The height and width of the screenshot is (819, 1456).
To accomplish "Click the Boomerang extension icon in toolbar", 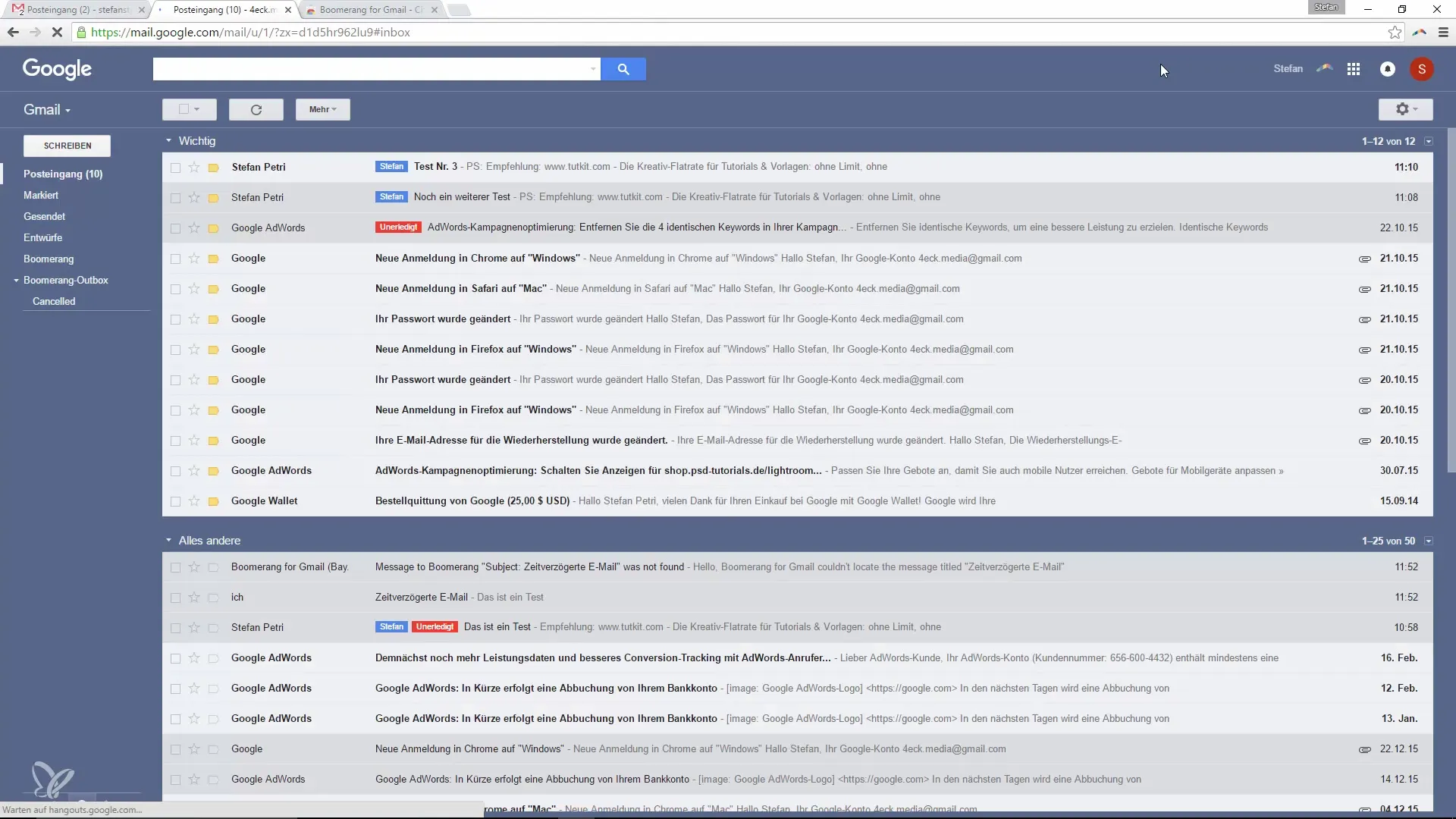I will 1420,33.
